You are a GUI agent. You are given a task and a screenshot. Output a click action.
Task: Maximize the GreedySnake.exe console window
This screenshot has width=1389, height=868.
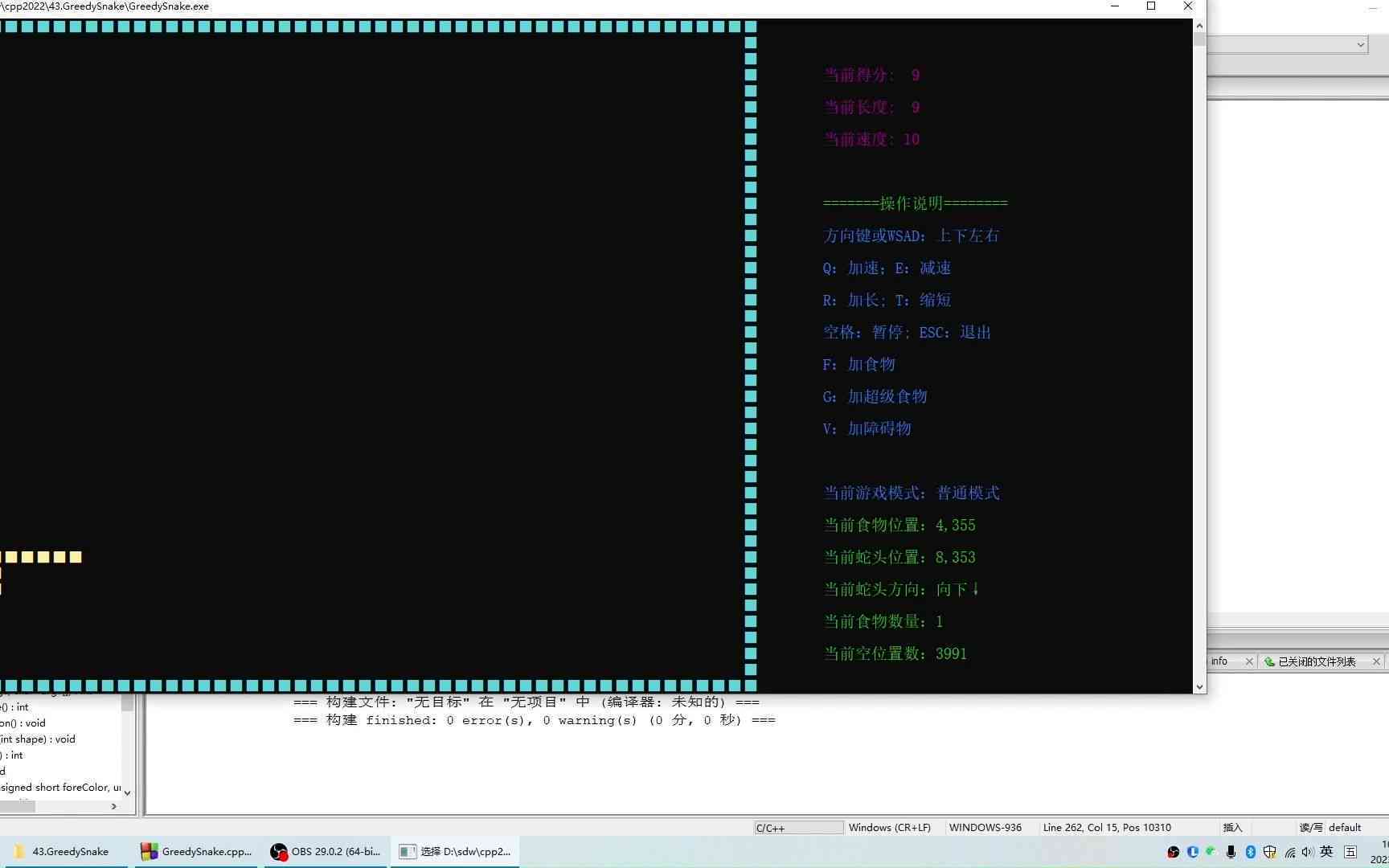point(1151,6)
